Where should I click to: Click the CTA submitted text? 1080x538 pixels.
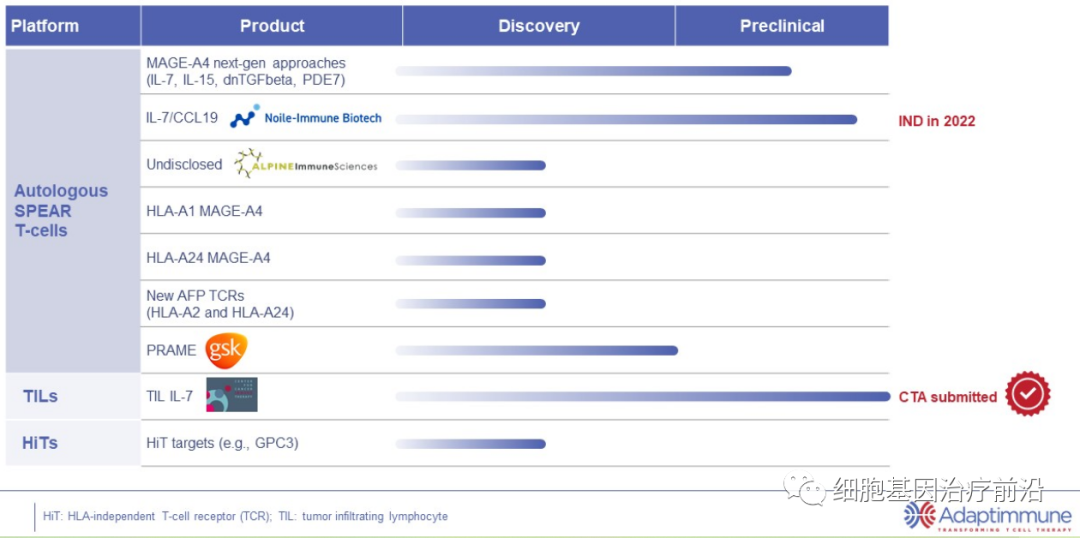tap(948, 397)
